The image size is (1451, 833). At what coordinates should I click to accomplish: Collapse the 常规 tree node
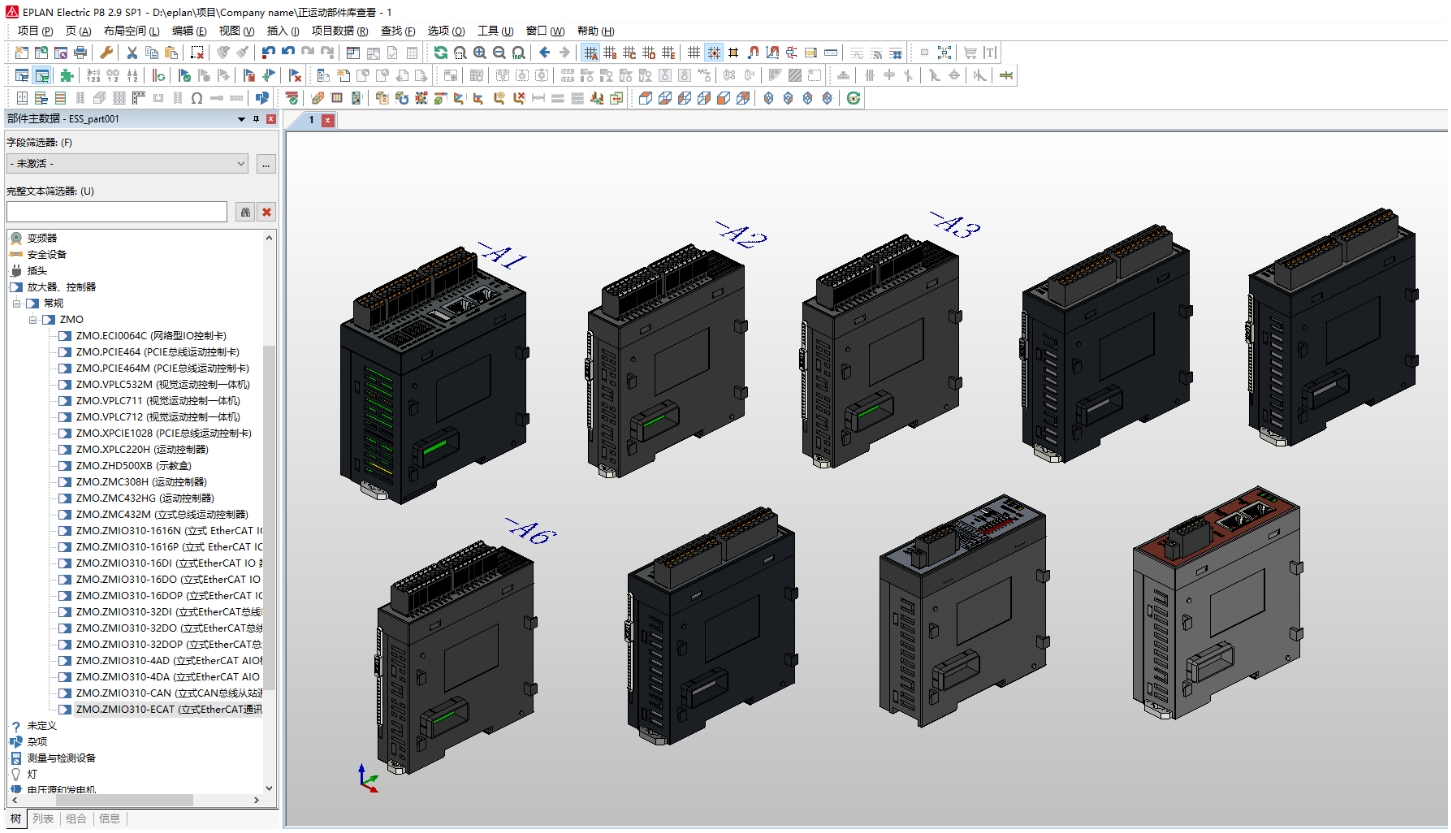(17, 303)
